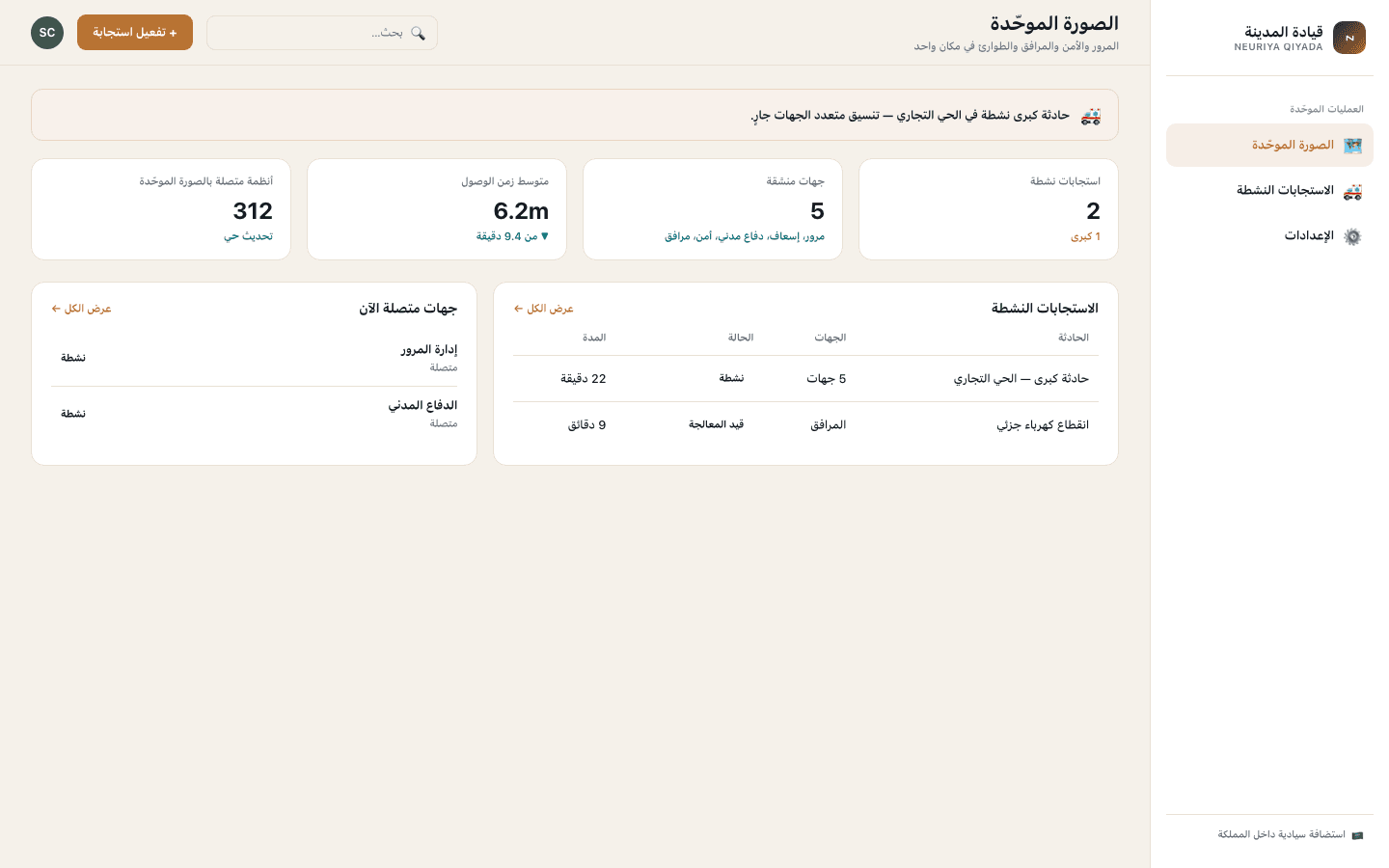Click the incident banner text حادثة كبرى نشطة
Screen dimensions: 1389x868
pos(911,116)
